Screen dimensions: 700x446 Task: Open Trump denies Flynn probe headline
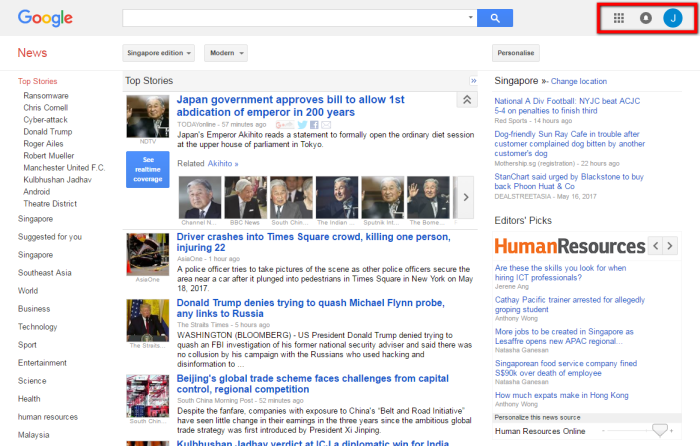click(x=311, y=308)
